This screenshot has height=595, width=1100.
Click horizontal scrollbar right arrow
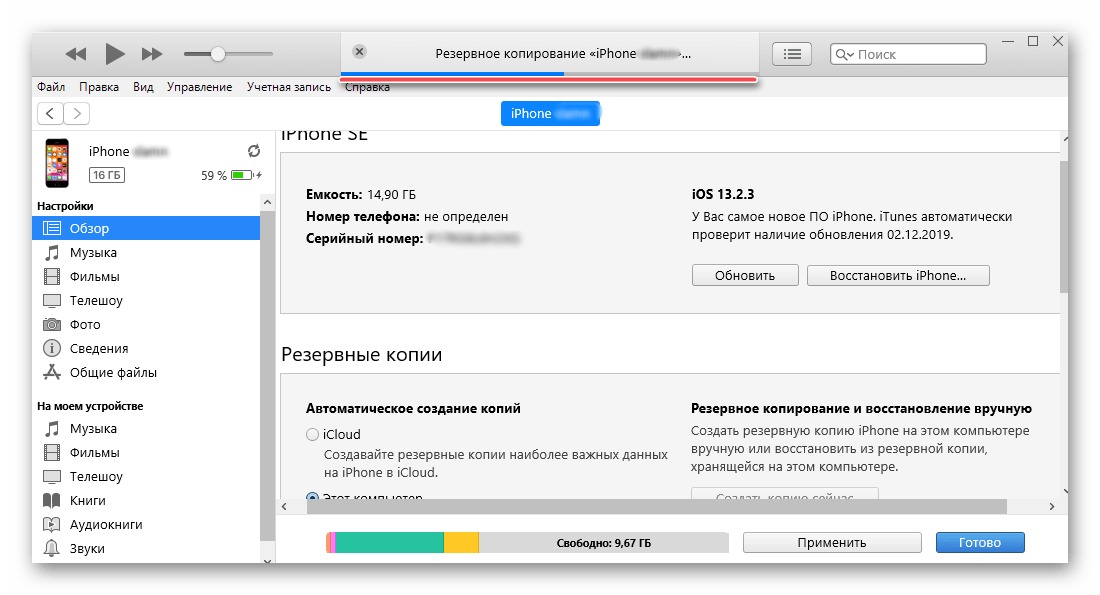1052,506
